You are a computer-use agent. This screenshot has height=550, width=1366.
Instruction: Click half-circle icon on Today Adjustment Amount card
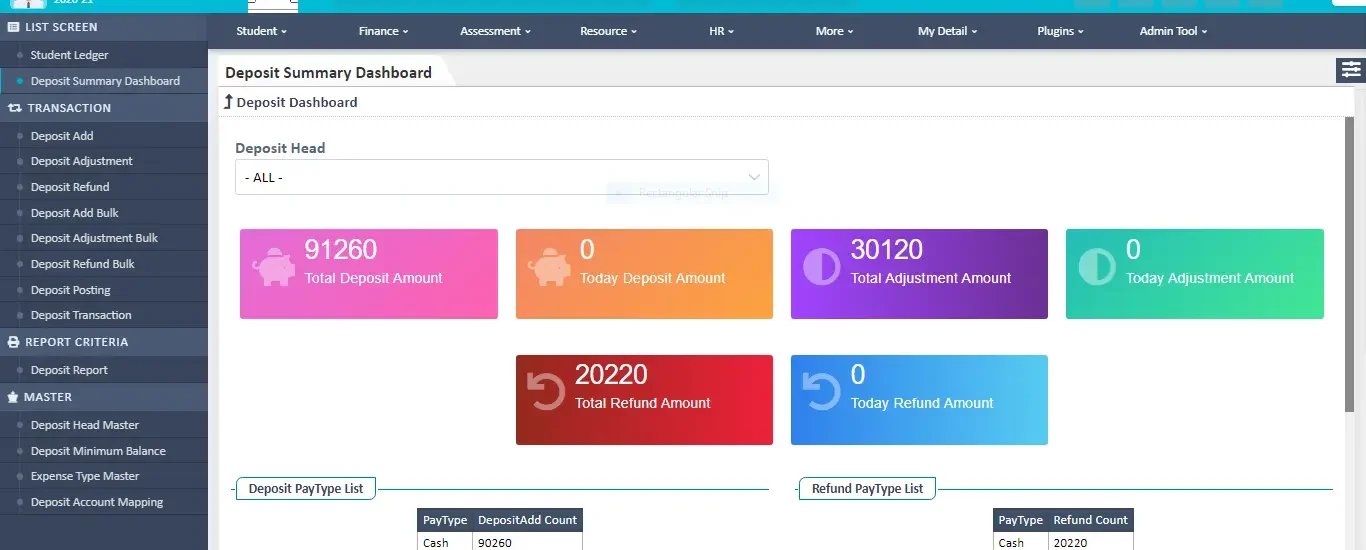[x=1097, y=267]
